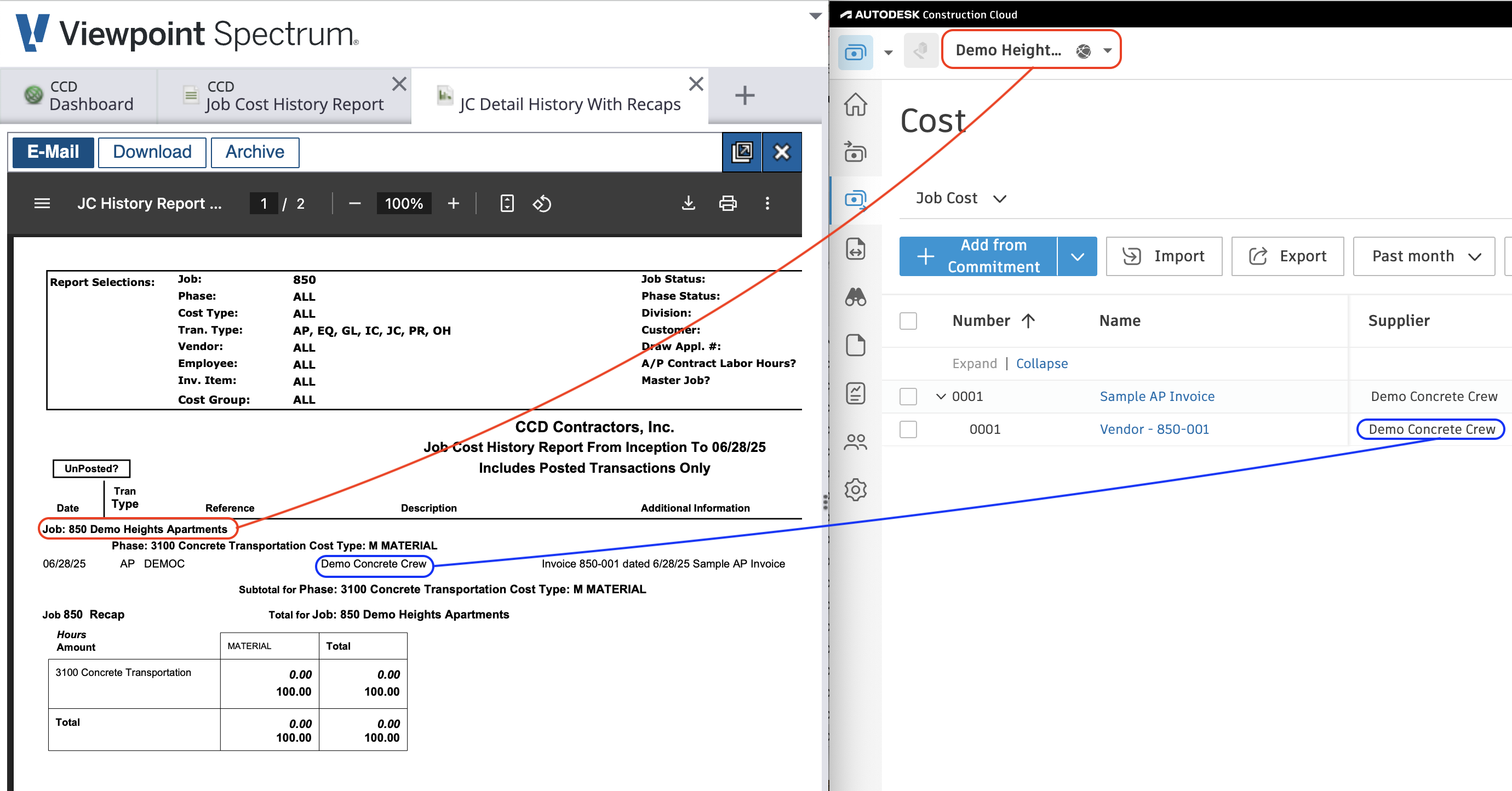Click the panel splitter handle between windows
This screenshot has width=1512, height=791.
point(825,502)
